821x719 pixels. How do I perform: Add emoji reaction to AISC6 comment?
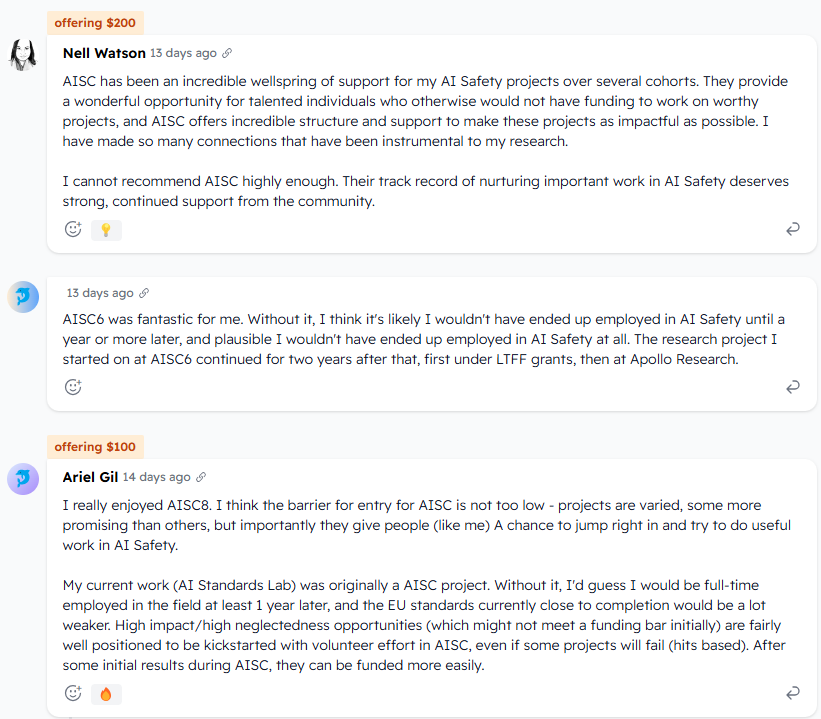73,387
